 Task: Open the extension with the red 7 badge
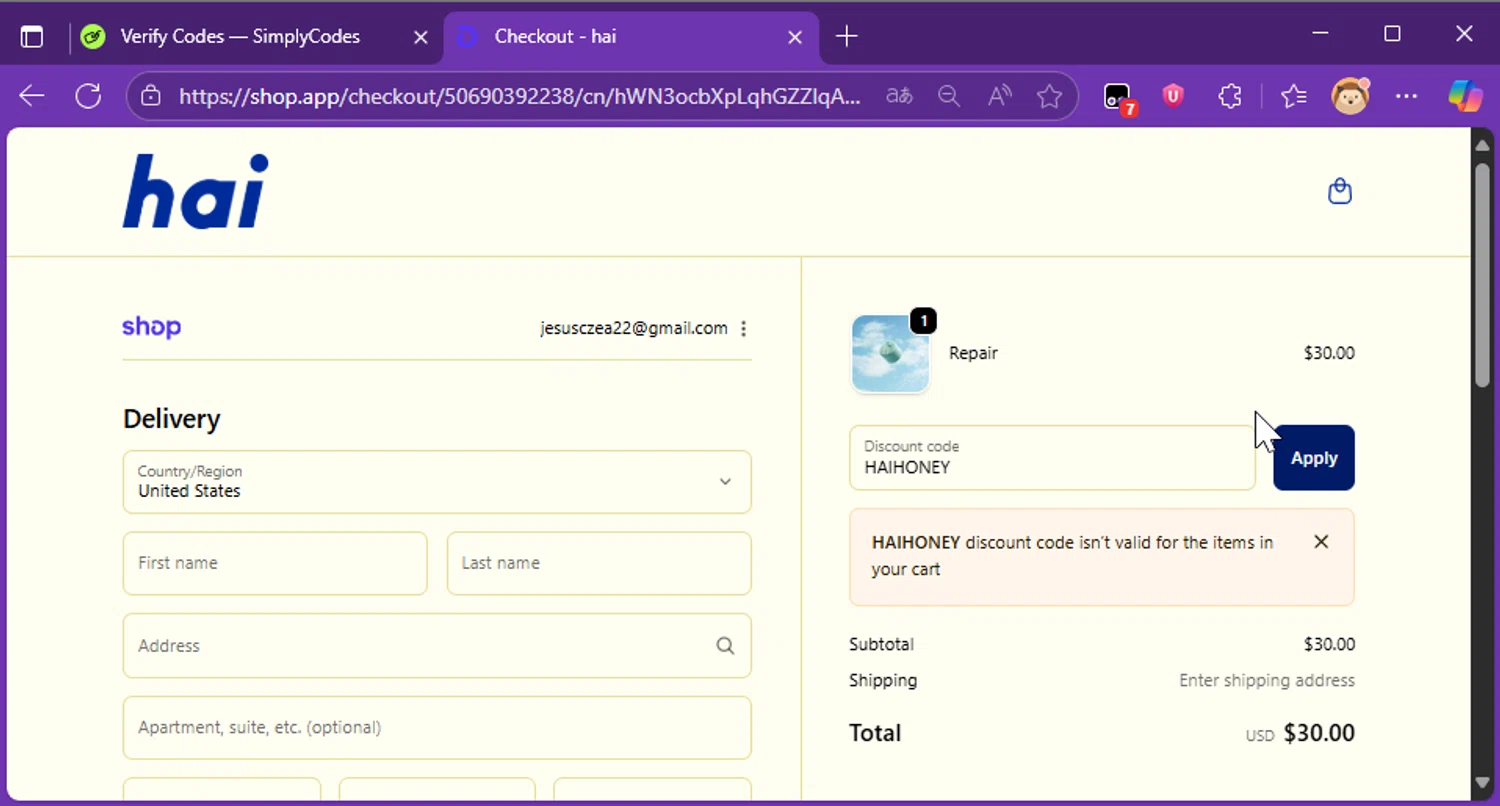(x=1119, y=97)
